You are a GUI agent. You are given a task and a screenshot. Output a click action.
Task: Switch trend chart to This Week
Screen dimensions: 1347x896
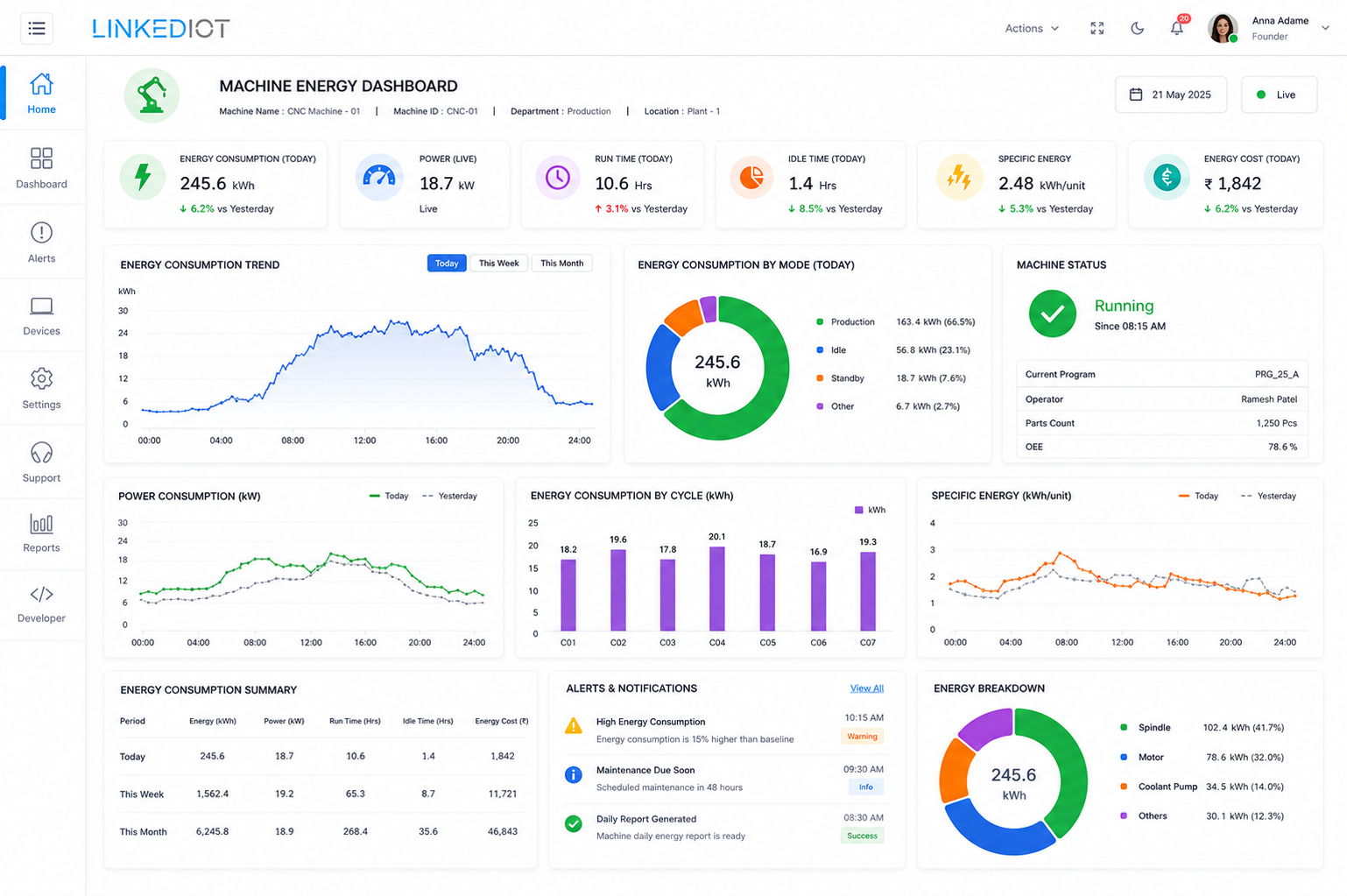point(498,263)
